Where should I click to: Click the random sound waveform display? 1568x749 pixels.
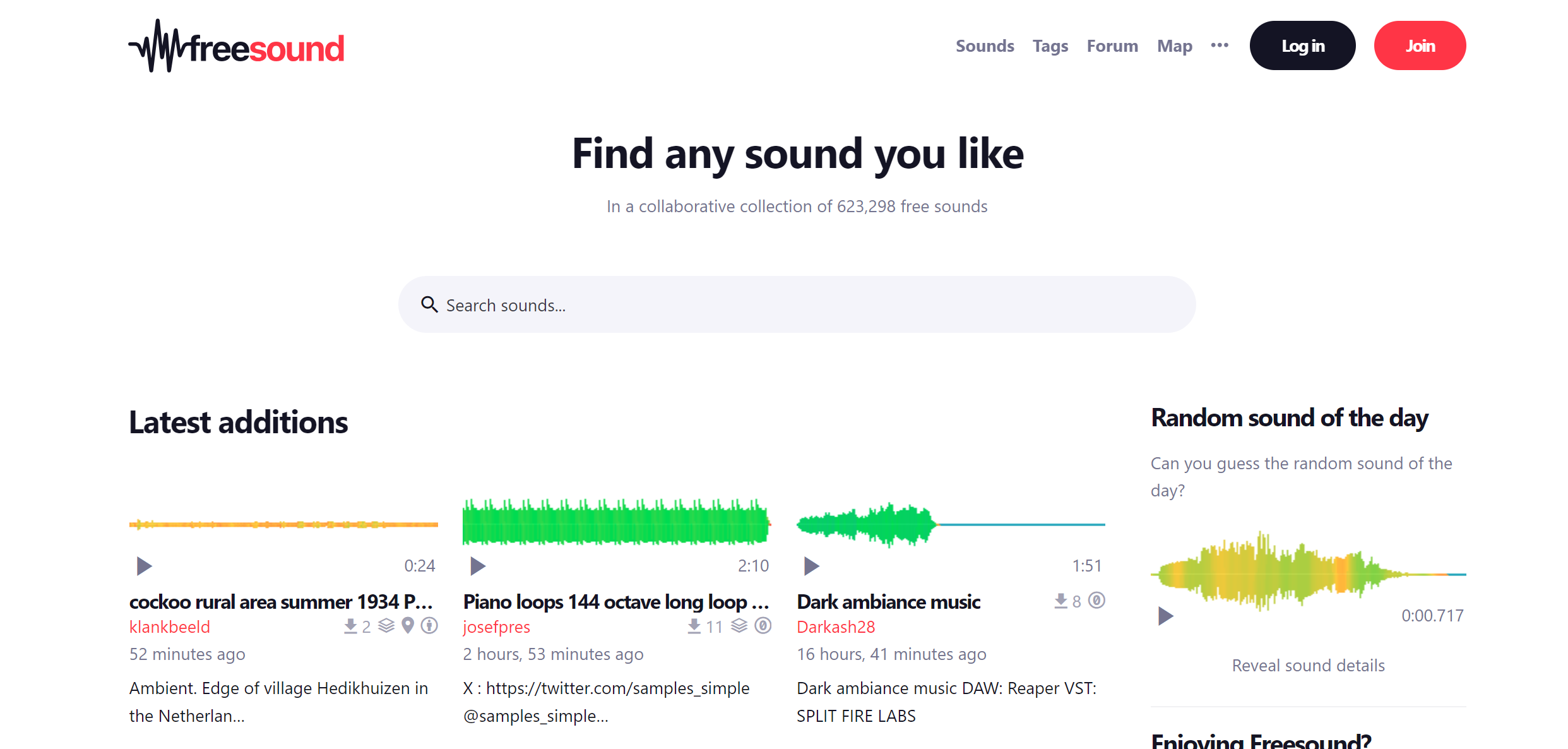[1309, 573]
